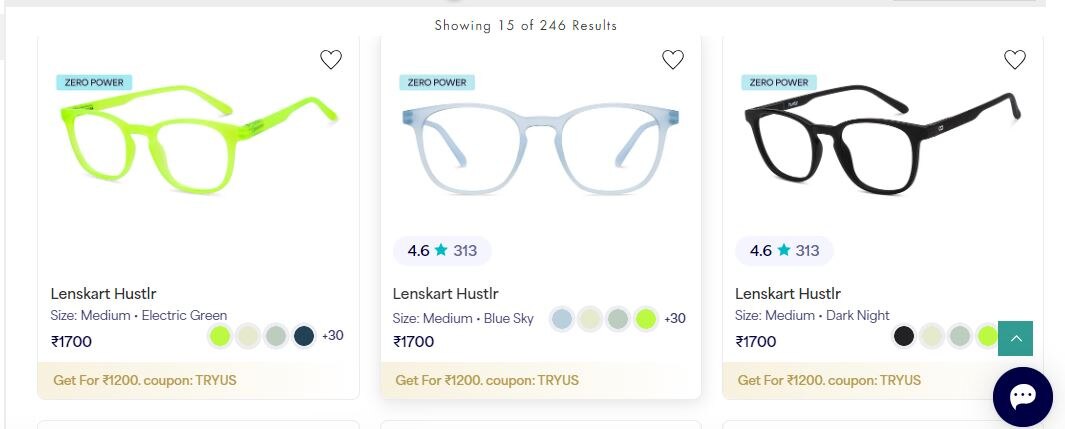The width and height of the screenshot is (1065, 429).
Task: Select the navy swatch on Electric Green card
Action: point(305,336)
